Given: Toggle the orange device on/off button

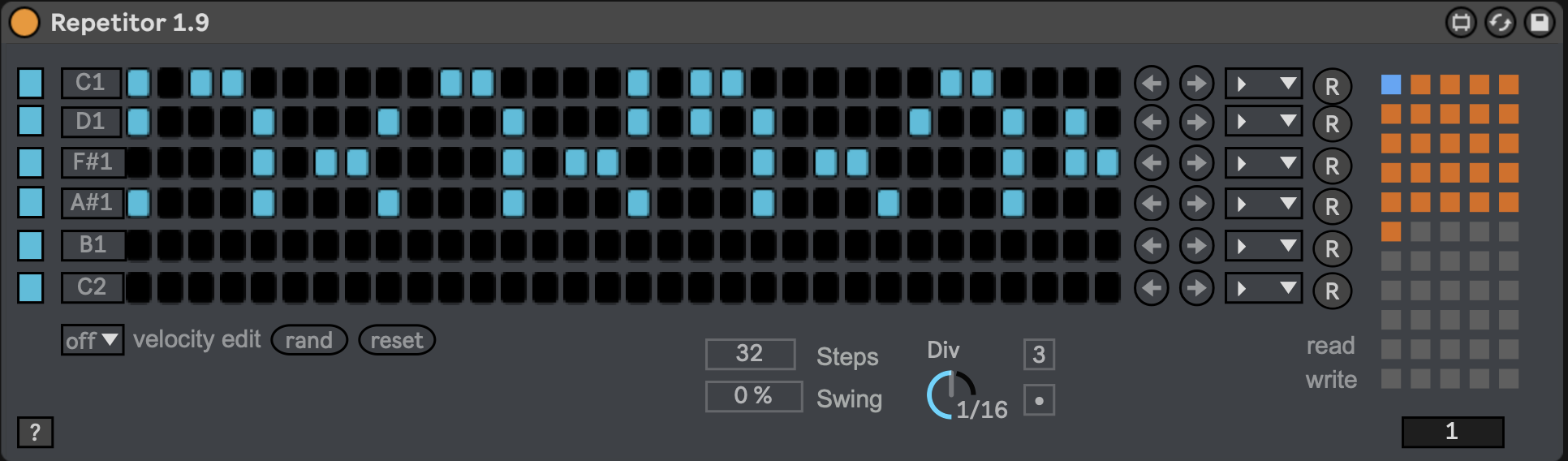Looking at the screenshot, I should click(24, 23).
